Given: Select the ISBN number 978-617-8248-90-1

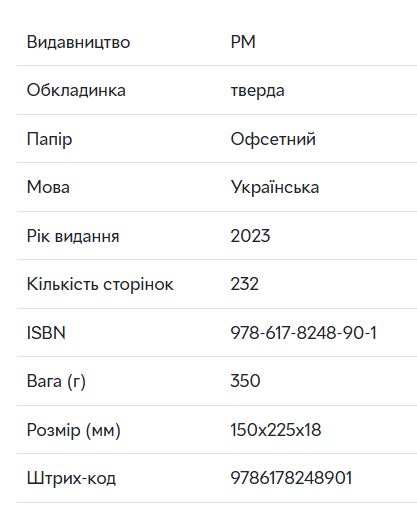Looking at the screenshot, I should pos(304,333).
